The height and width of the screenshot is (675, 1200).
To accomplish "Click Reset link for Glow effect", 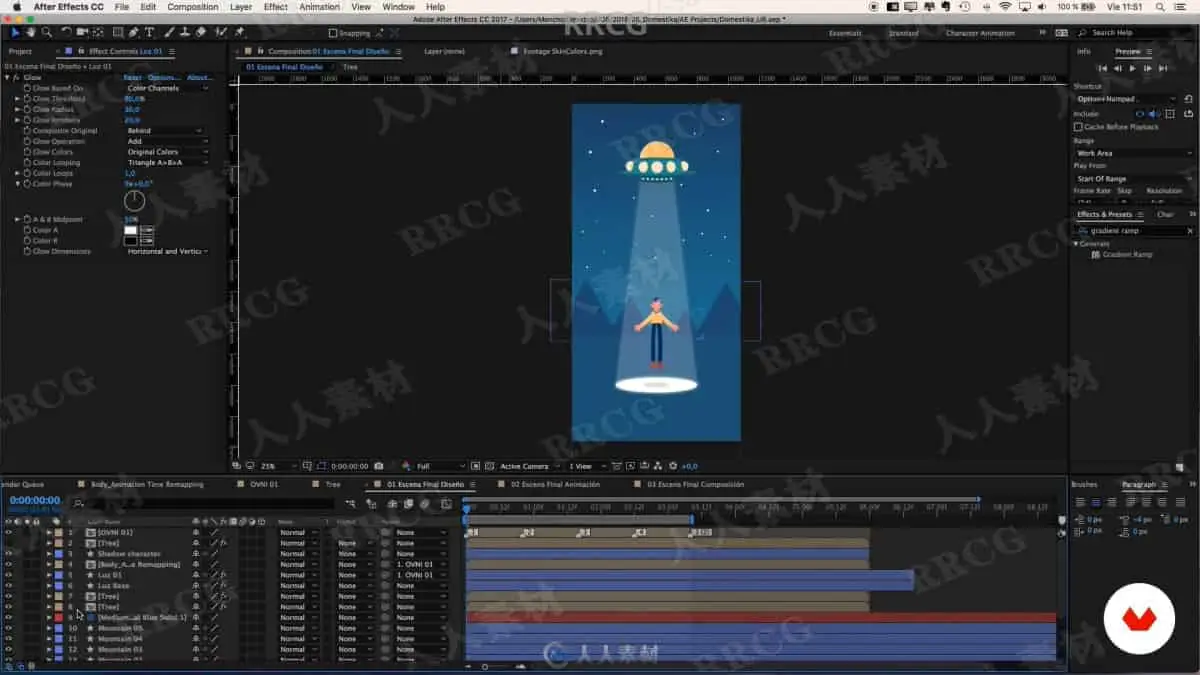I will pyautogui.click(x=132, y=77).
